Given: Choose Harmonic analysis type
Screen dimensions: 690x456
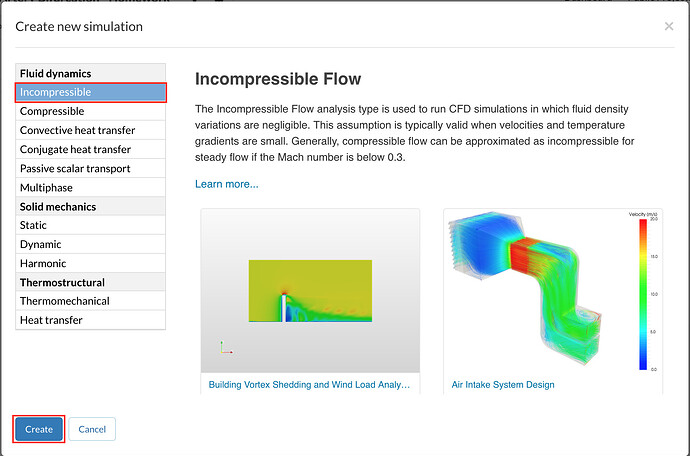Looking at the screenshot, I should (90, 263).
